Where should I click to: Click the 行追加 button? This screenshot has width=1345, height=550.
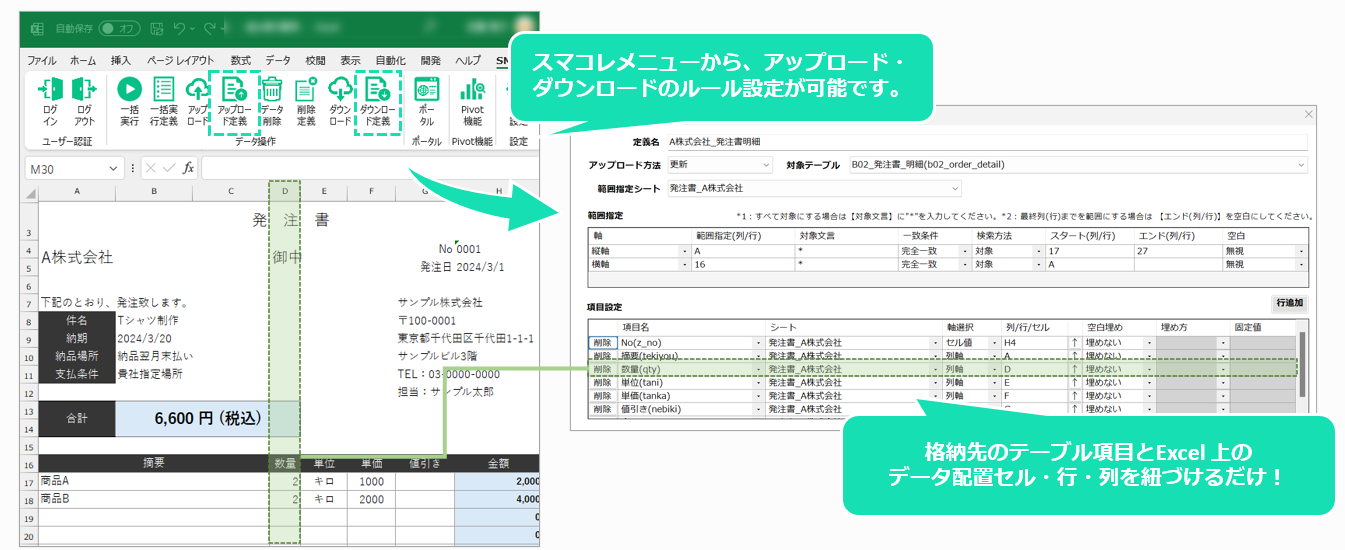click(1290, 303)
